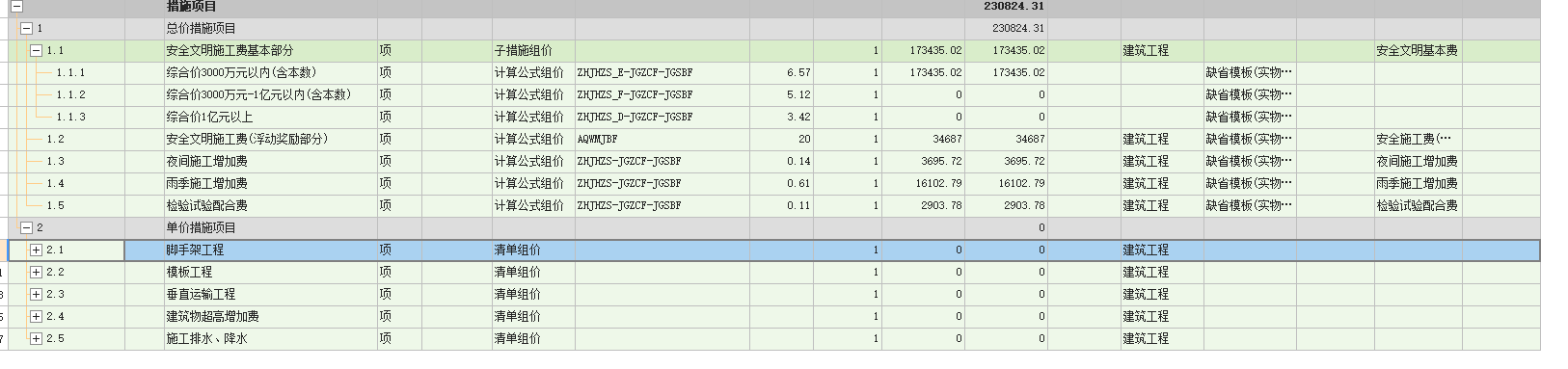Expand node 2.1 脚手架工程
This screenshot has width=1568, height=369.
coord(36,250)
